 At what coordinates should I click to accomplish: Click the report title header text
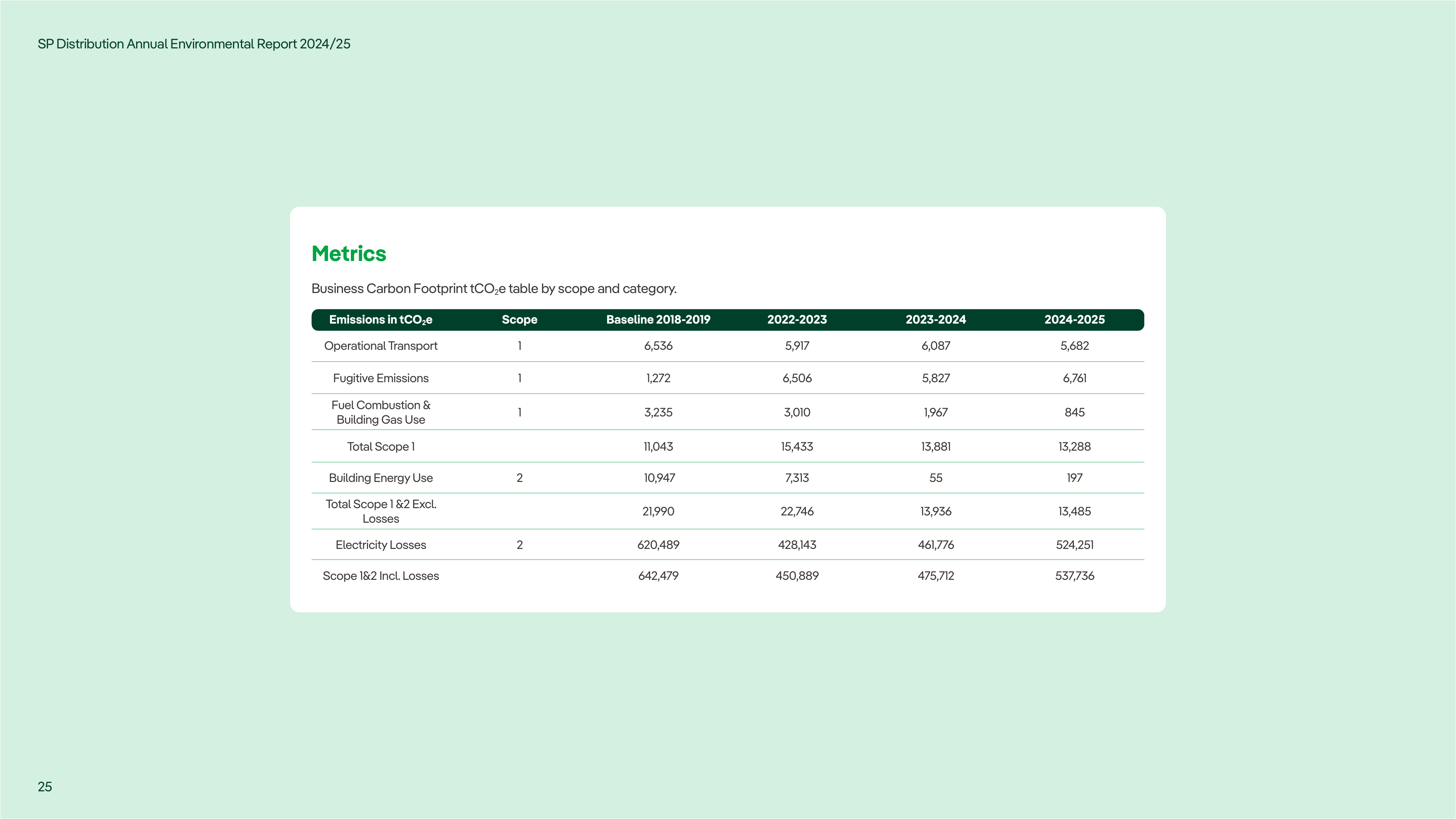click(x=194, y=44)
